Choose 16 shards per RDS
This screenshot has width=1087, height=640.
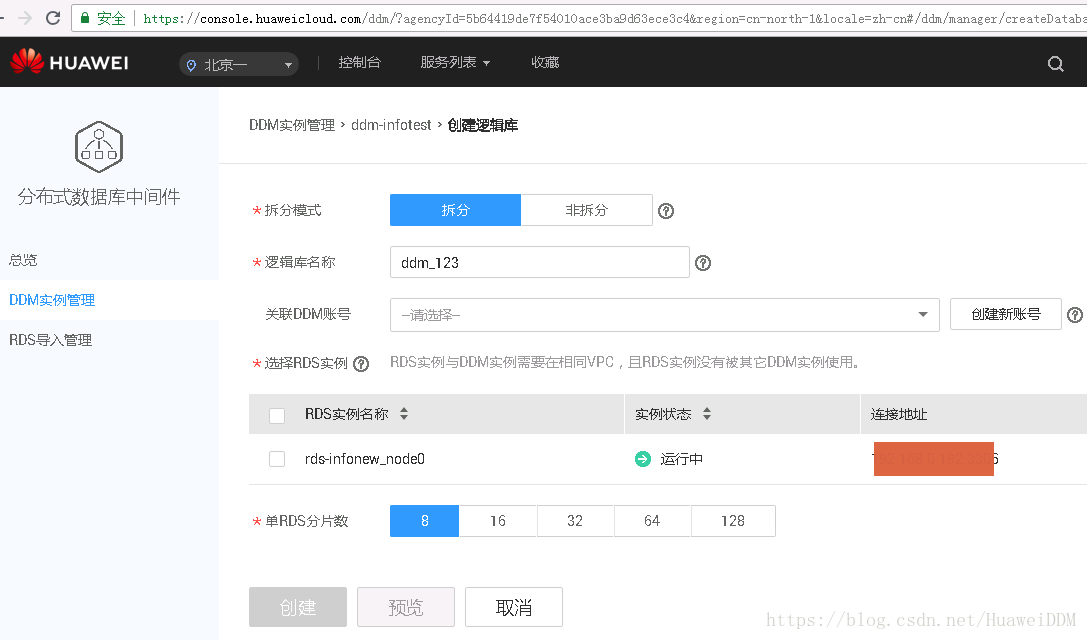coord(498,521)
